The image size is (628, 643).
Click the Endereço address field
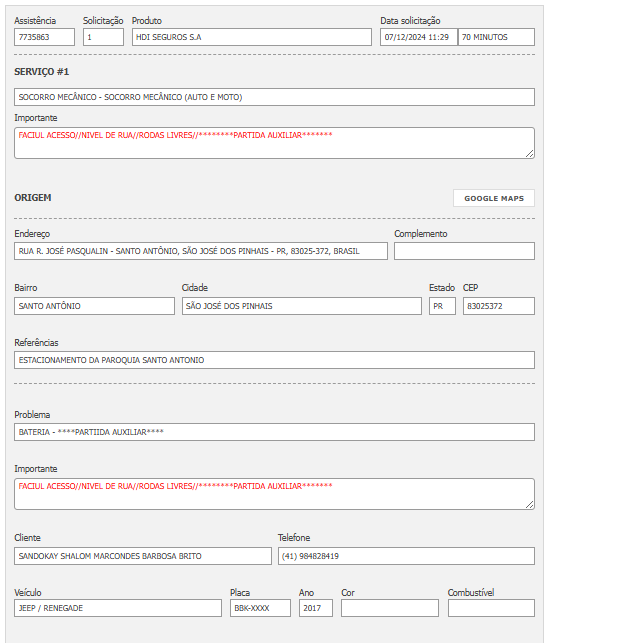coord(200,251)
